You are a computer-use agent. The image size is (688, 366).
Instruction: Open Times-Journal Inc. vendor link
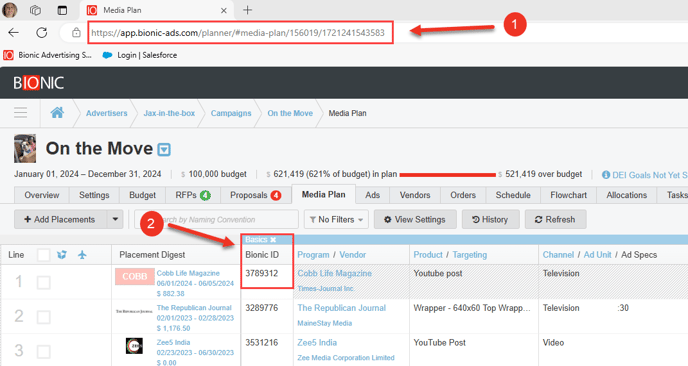(326, 288)
